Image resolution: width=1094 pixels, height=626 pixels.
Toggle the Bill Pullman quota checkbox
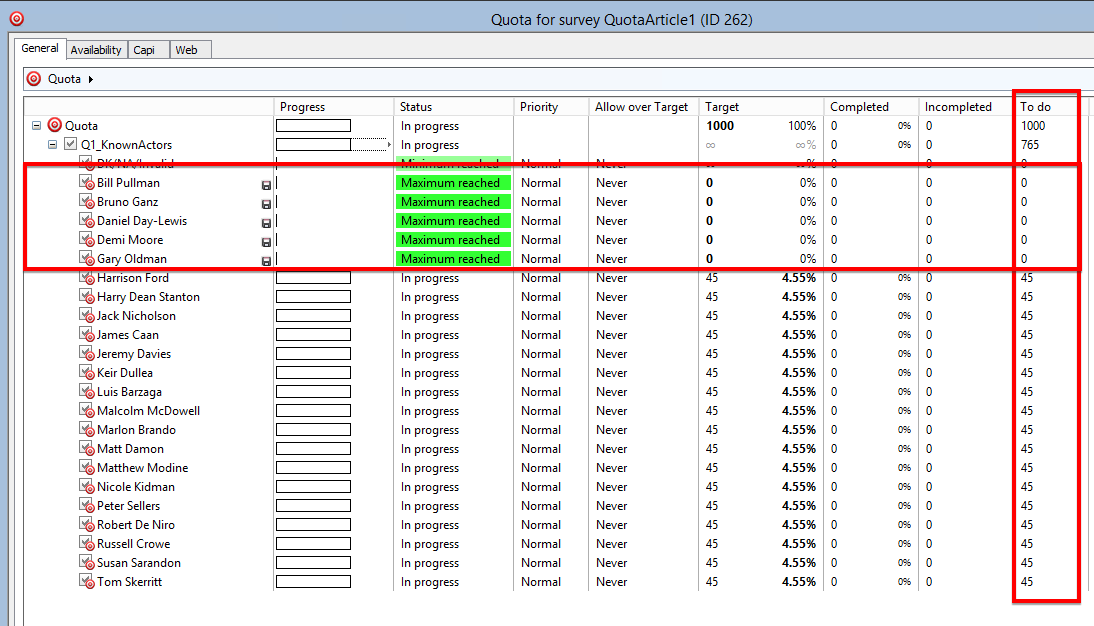click(x=85, y=181)
